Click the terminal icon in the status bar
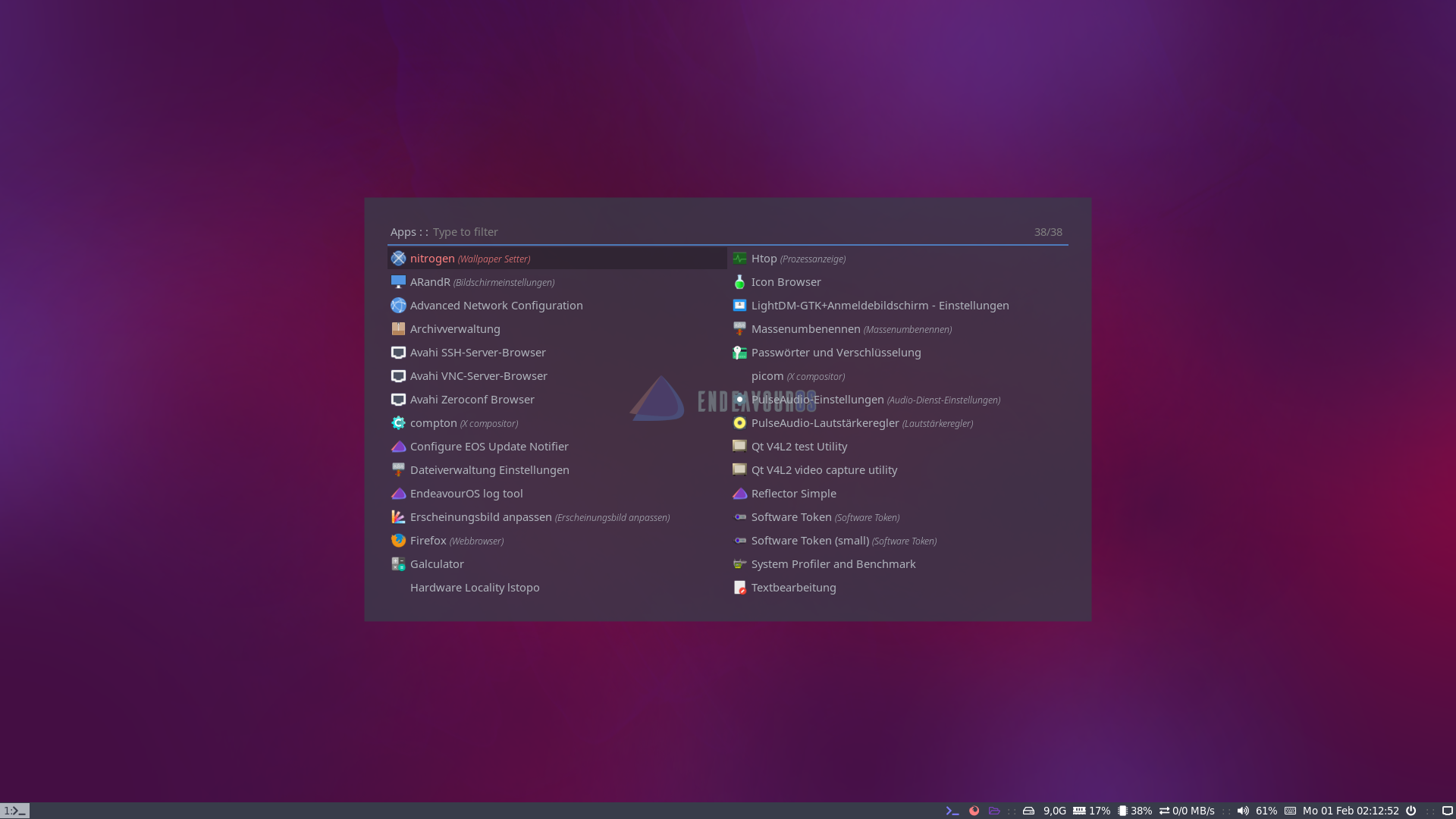The image size is (1456, 819). tap(952, 811)
